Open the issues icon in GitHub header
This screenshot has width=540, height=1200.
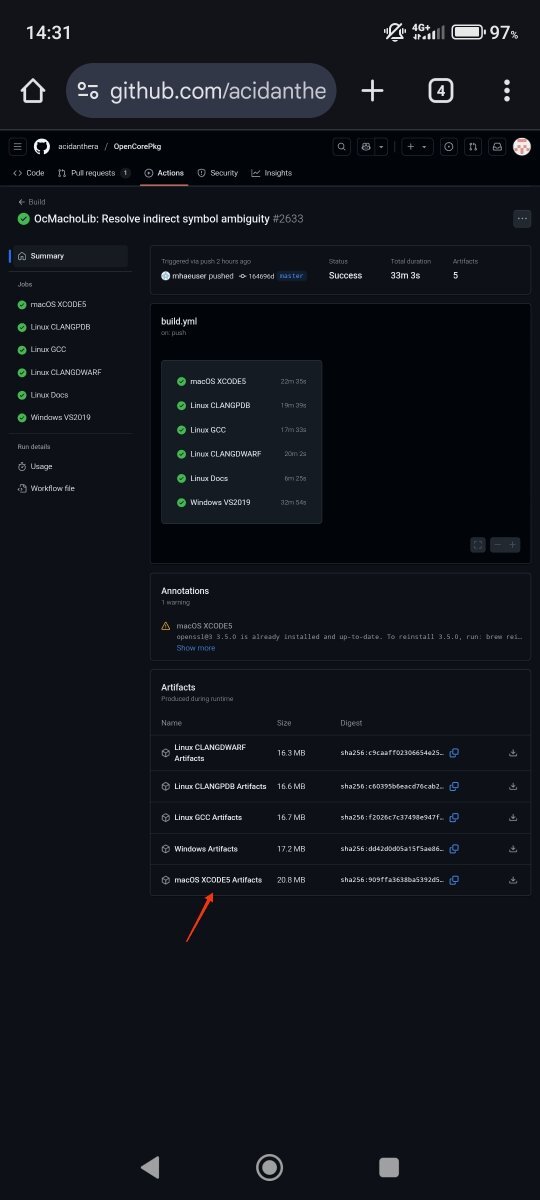(448, 147)
